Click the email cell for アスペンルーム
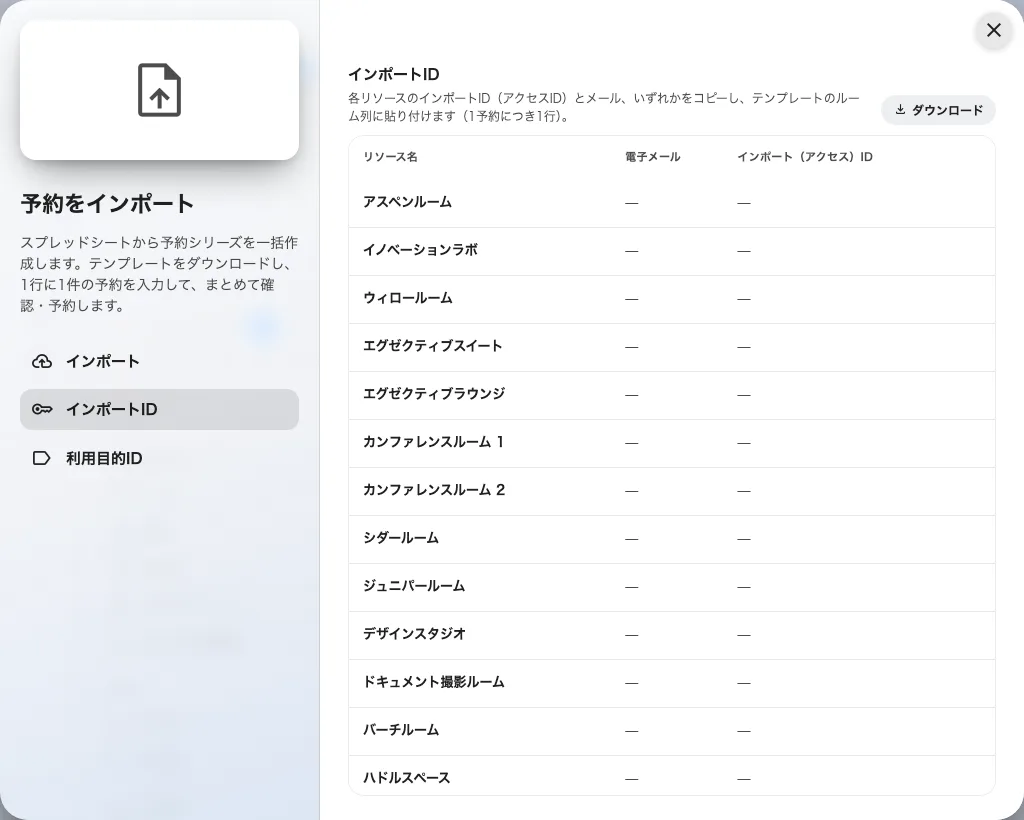Image resolution: width=1024 pixels, height=820 pixels. tap(631, 203)
